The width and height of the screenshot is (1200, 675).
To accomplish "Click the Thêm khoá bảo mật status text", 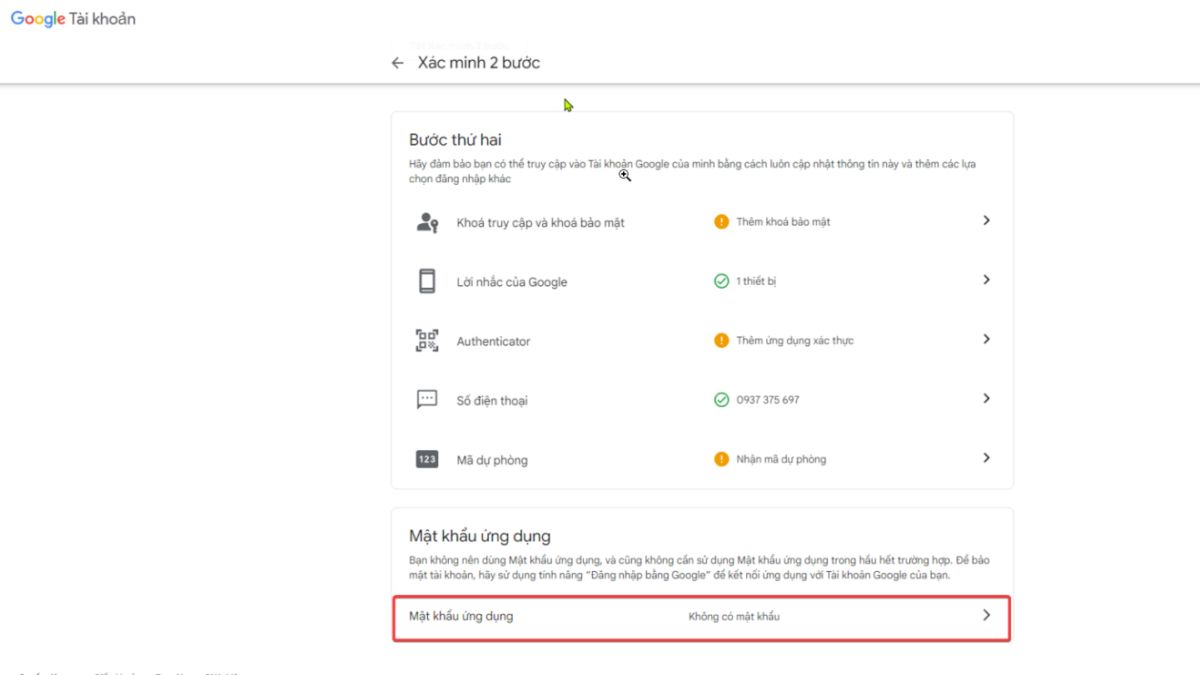I will pos(783,222).
